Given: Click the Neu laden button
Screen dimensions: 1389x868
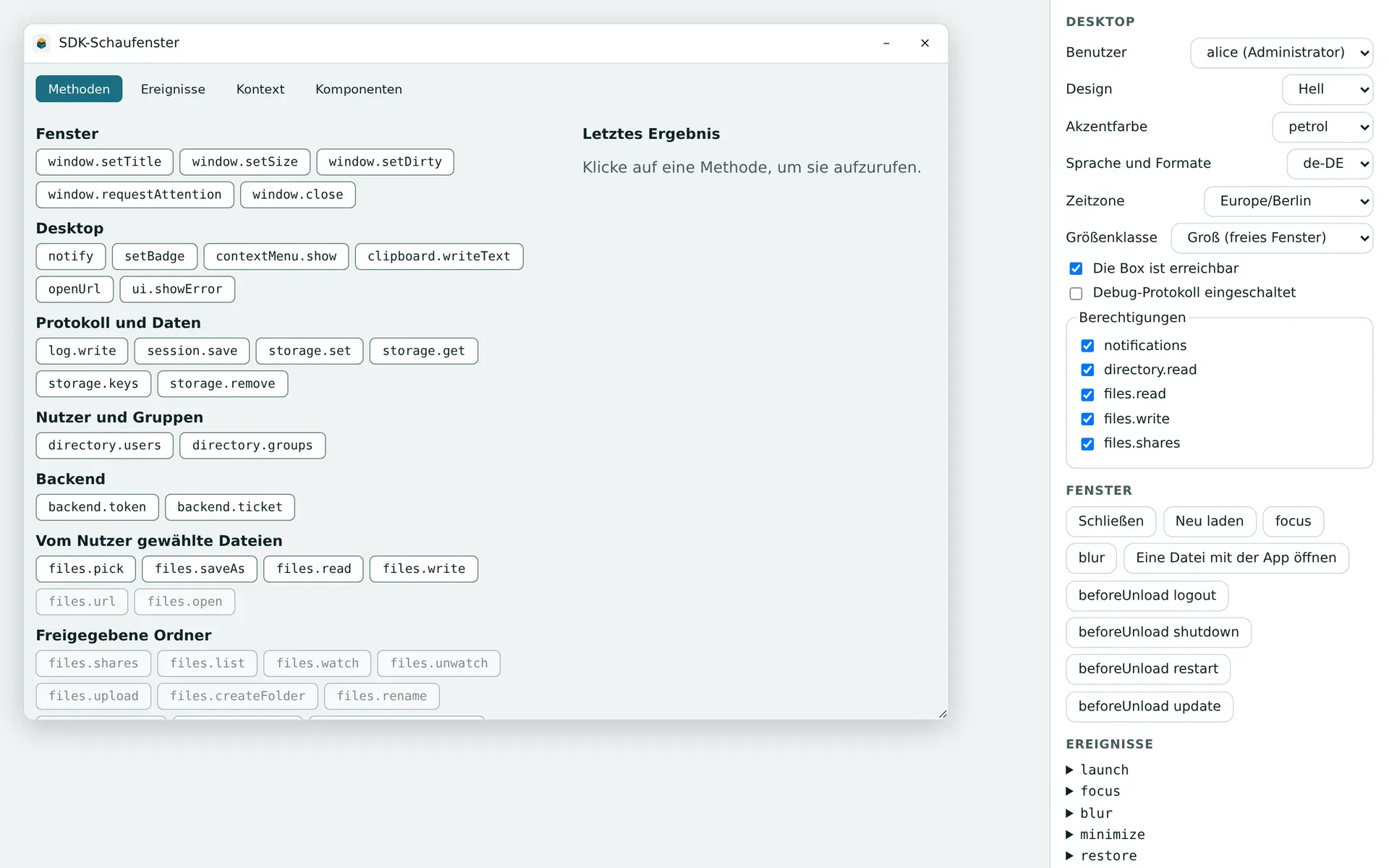Looking at the screenshot, I should pyautogui.click(x=1210, y=522).
